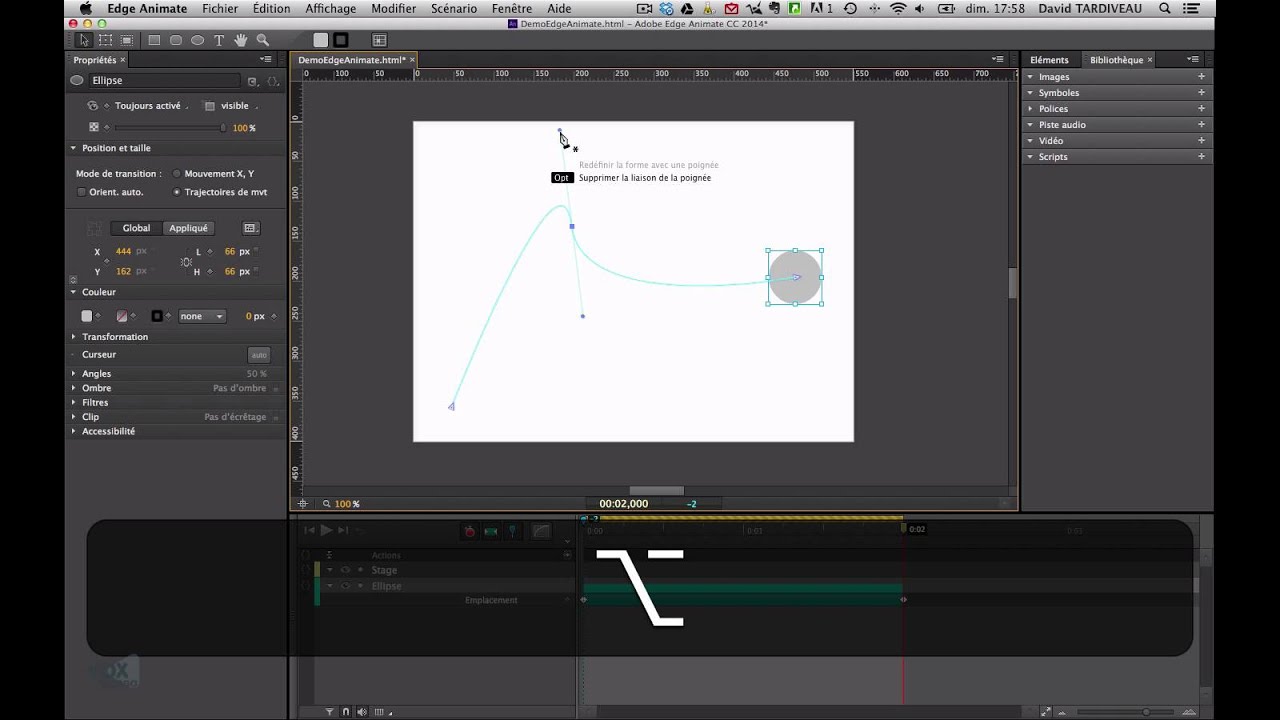Open toolbar background color swatch
Image resolution: width=1280 pixels, height=720 pixels.
click(x=320, y=40)
